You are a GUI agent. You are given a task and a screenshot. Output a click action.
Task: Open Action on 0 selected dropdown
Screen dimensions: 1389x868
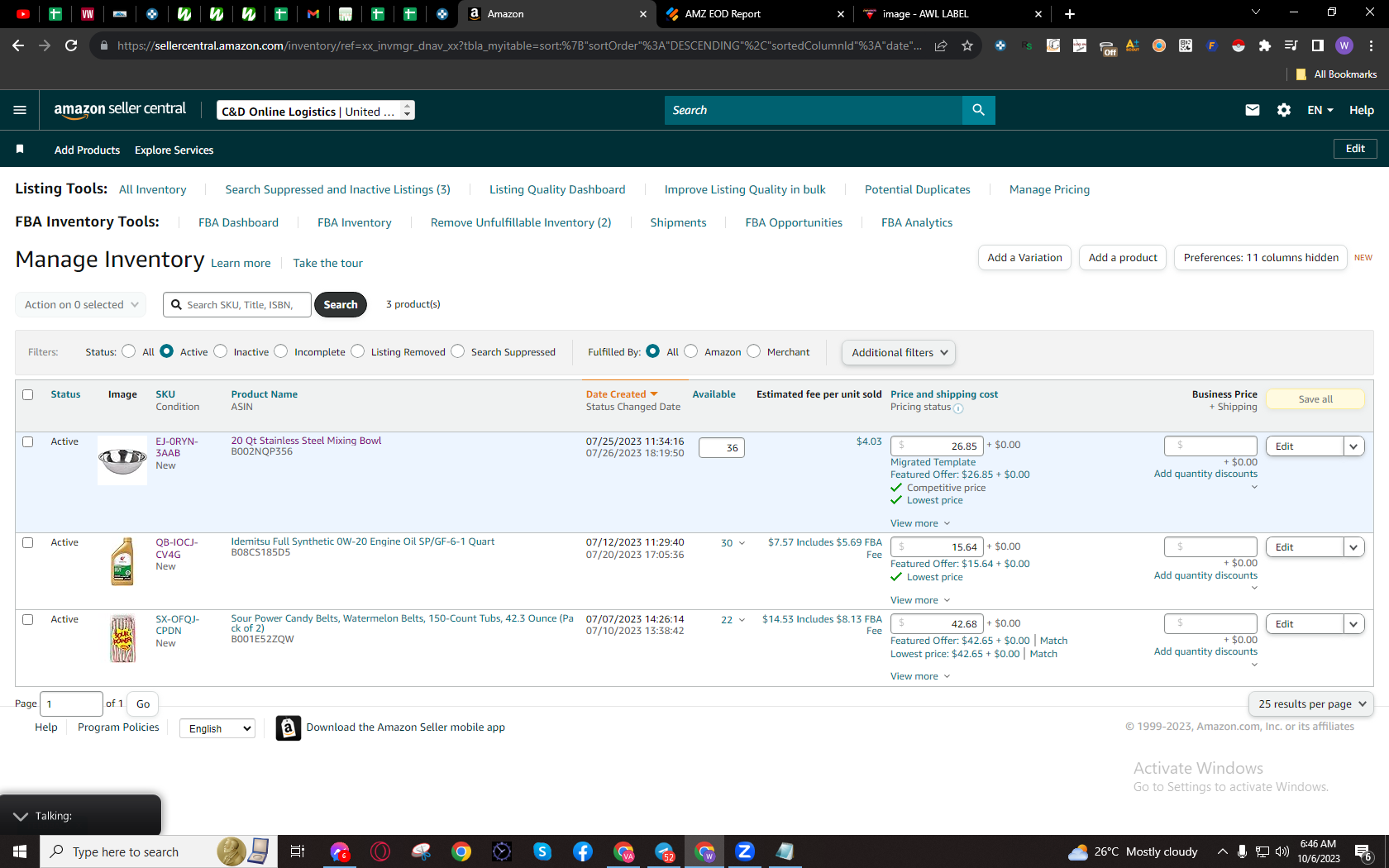80,304
